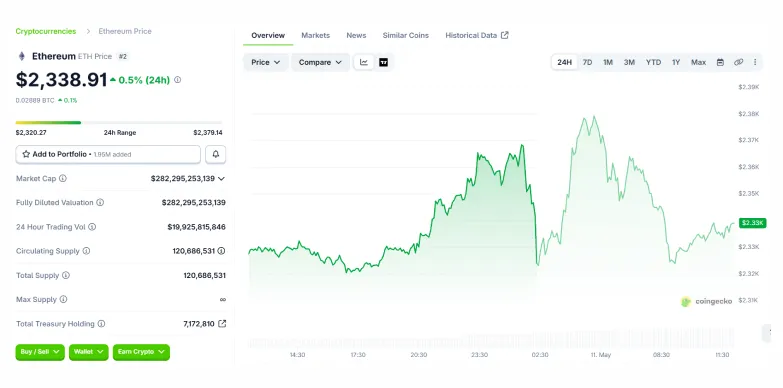This screenshot has width=783, height=388.
Task: Switch to the Markets tab
Action: [x=316, y=35]
